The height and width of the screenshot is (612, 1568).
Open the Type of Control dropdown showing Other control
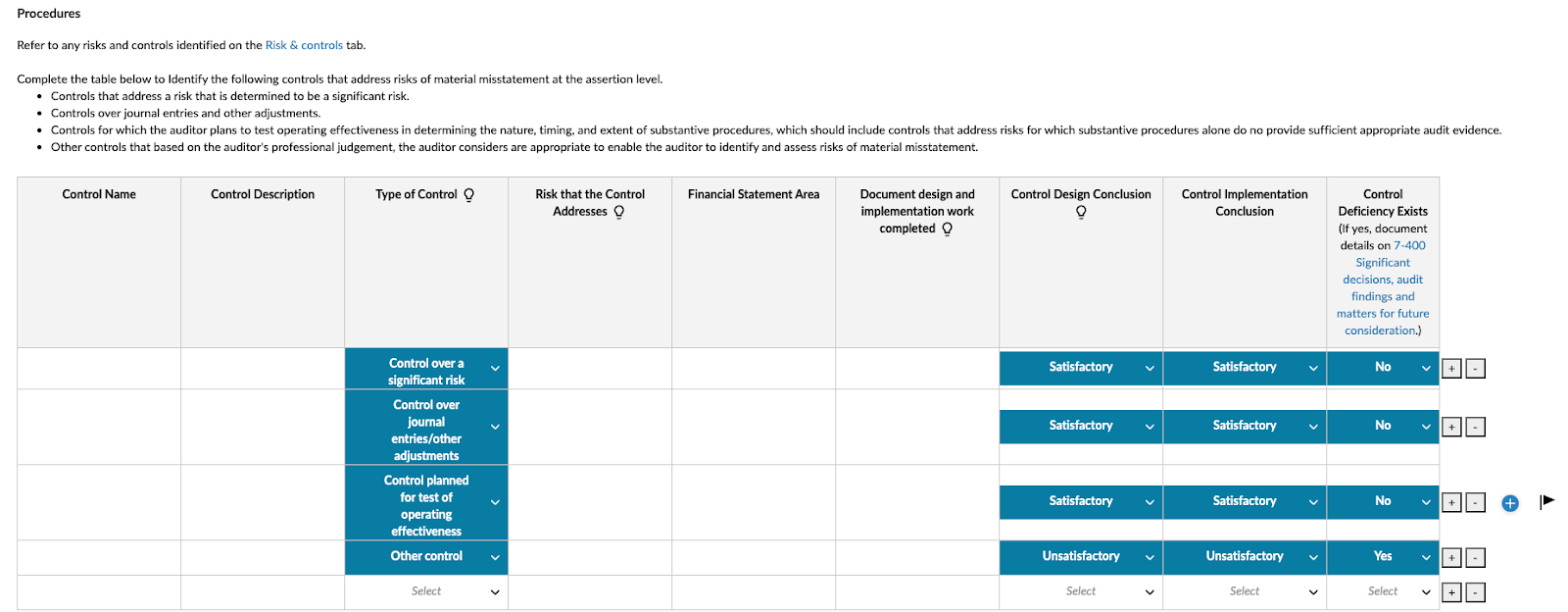[425, 556]
